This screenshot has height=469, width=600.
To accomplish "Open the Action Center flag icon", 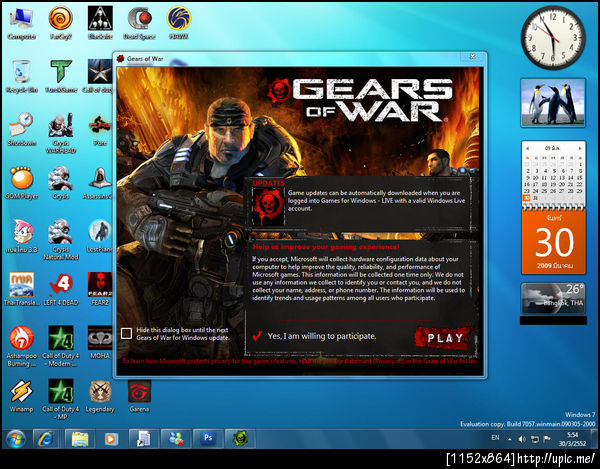I will point(547,439).
